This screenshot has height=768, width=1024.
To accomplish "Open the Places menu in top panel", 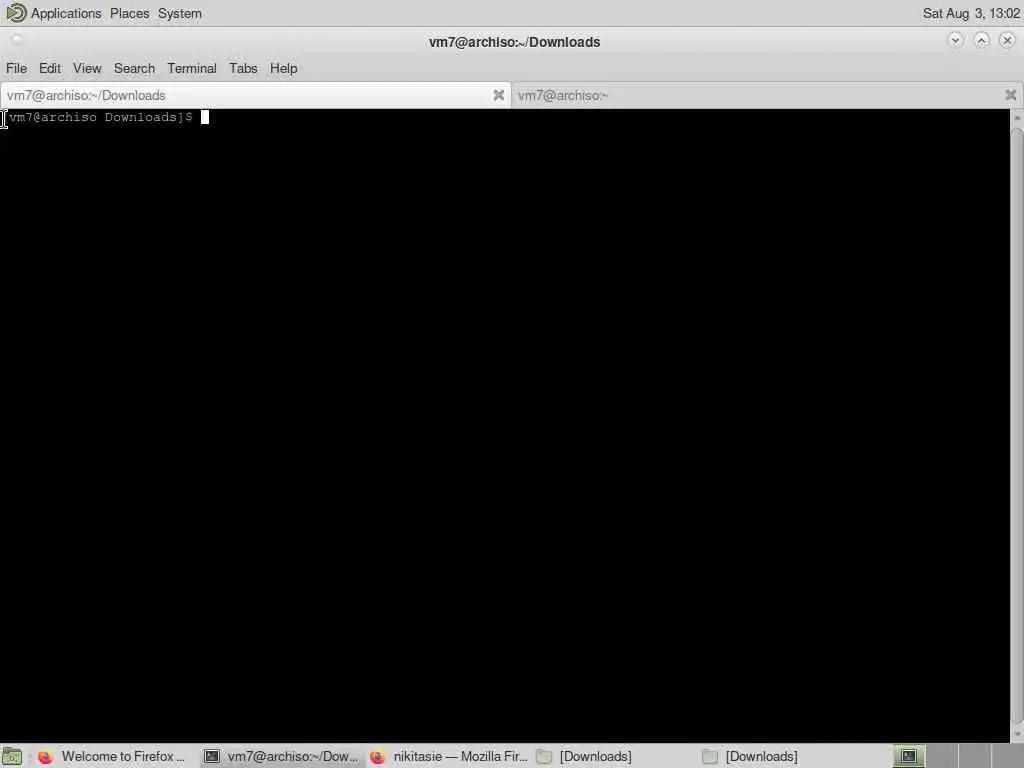I will [129, 13].
